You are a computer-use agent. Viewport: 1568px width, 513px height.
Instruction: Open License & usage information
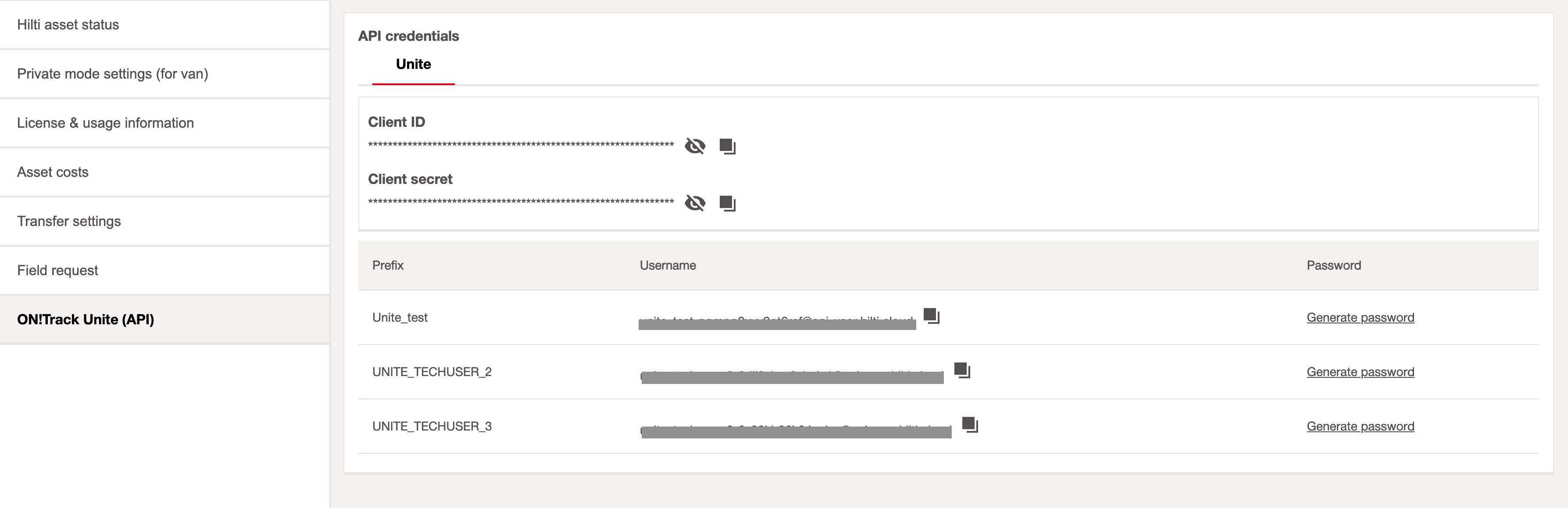pyautogui.click(x=105, y=123)
